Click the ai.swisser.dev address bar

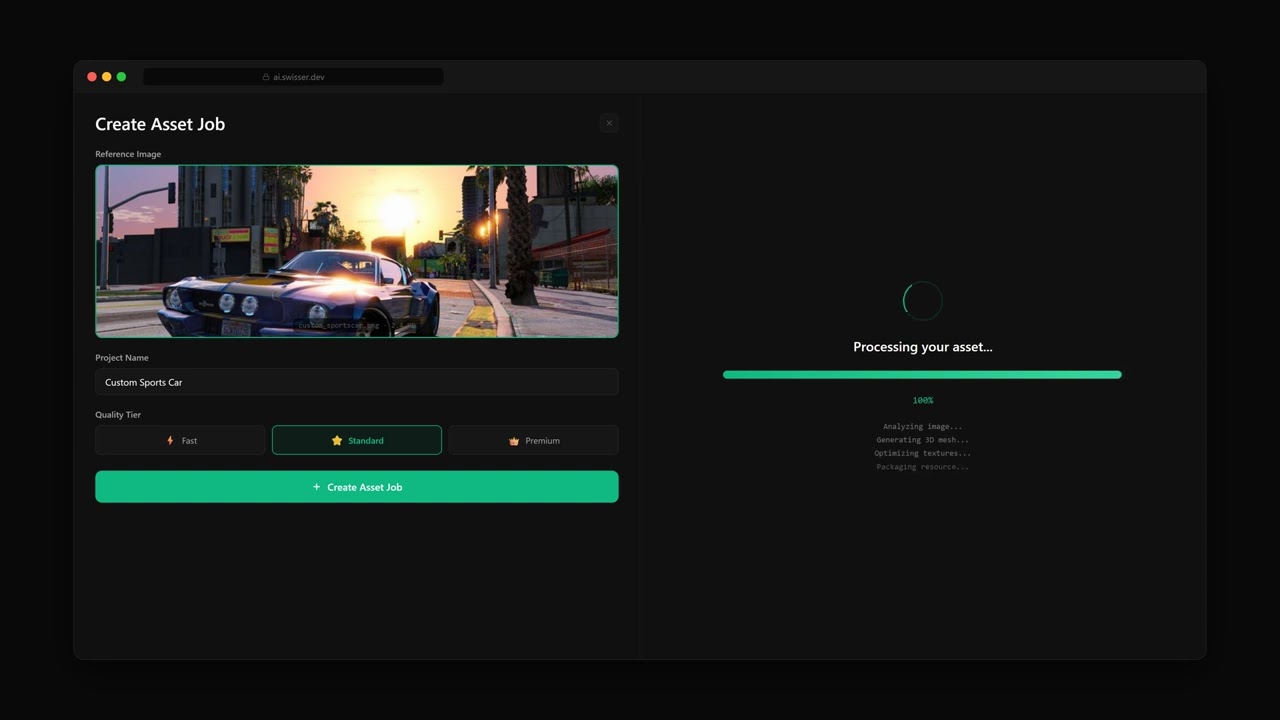[293, 77]
